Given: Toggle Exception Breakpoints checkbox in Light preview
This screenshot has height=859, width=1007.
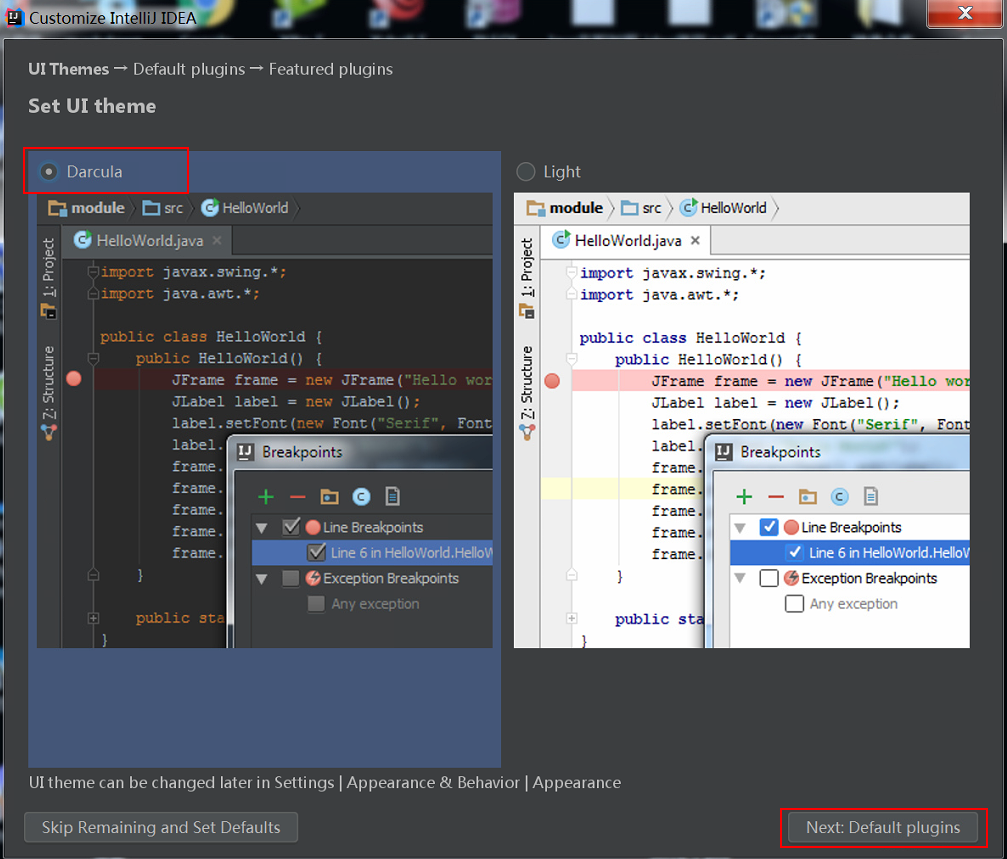Looking at the screenshot, I should point(769,578).
